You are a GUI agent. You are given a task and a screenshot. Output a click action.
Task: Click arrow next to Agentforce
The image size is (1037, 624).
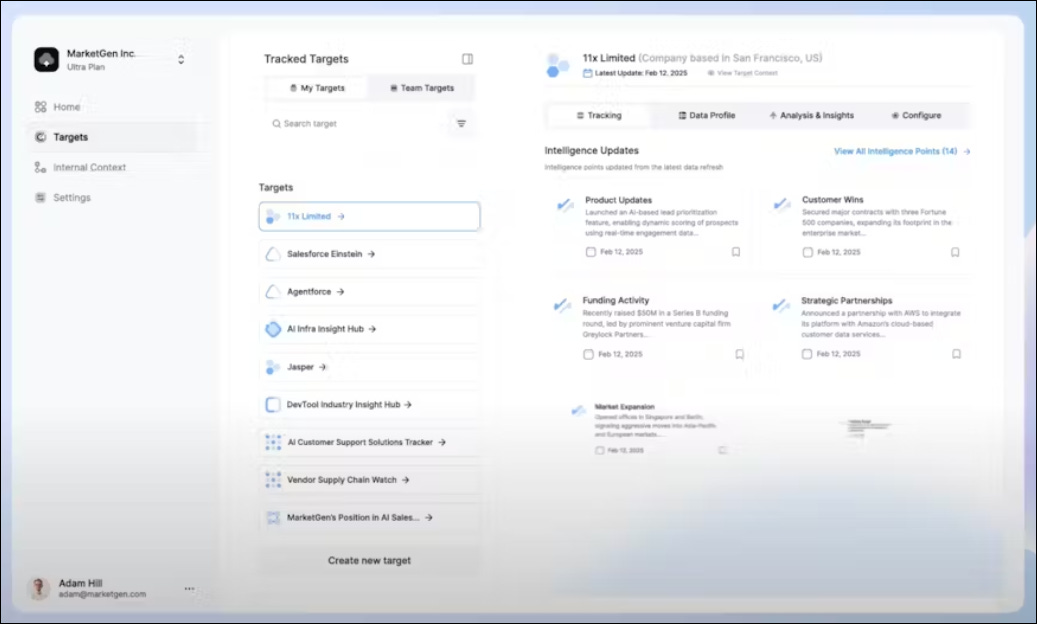(340, 292)
